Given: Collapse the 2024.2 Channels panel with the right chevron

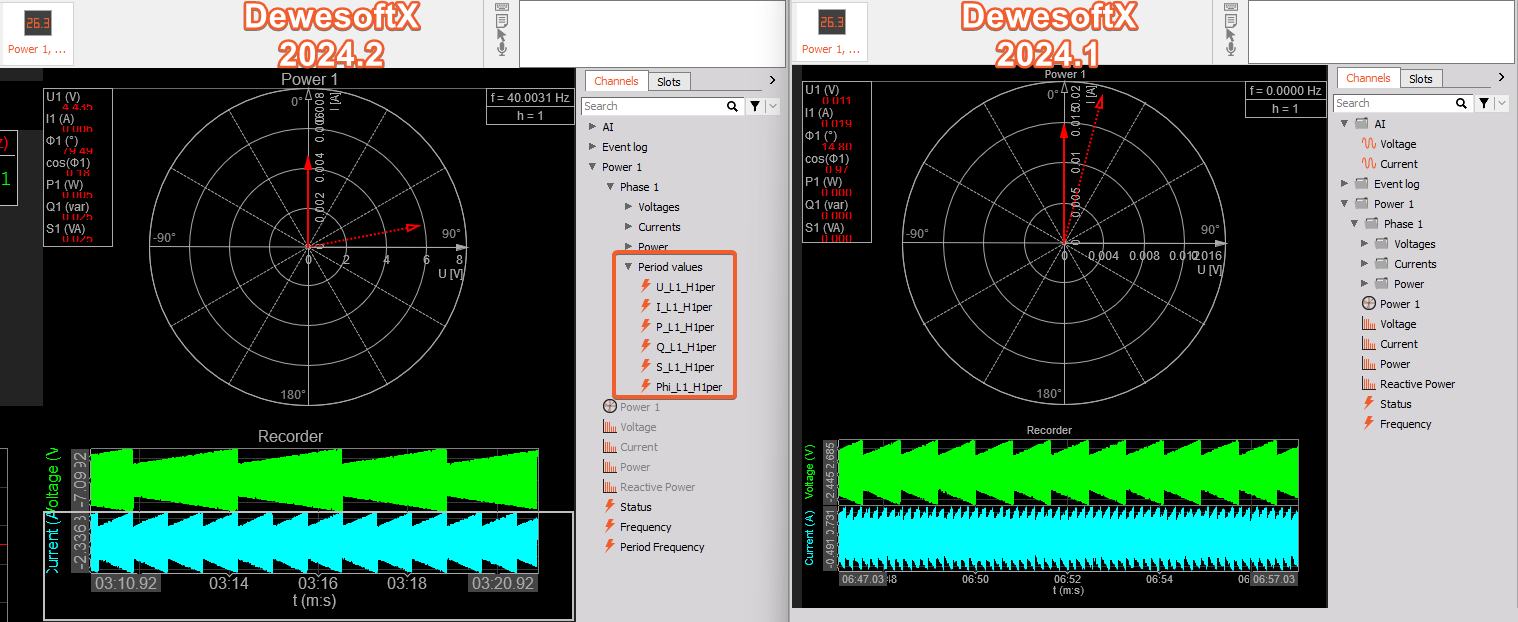Looking at the screenshot, I should click(772, 81).
